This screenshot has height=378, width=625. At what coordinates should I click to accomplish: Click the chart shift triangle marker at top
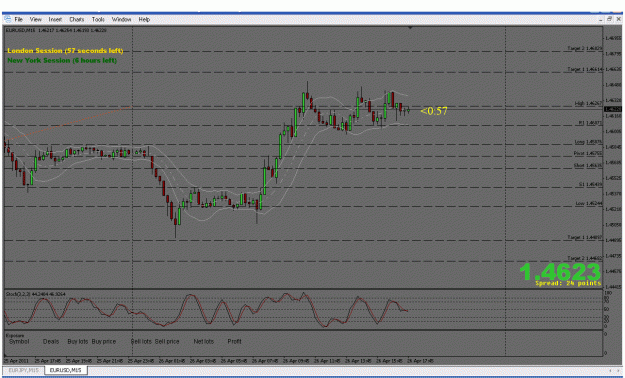pyautogui.click(x=410, y=28)
